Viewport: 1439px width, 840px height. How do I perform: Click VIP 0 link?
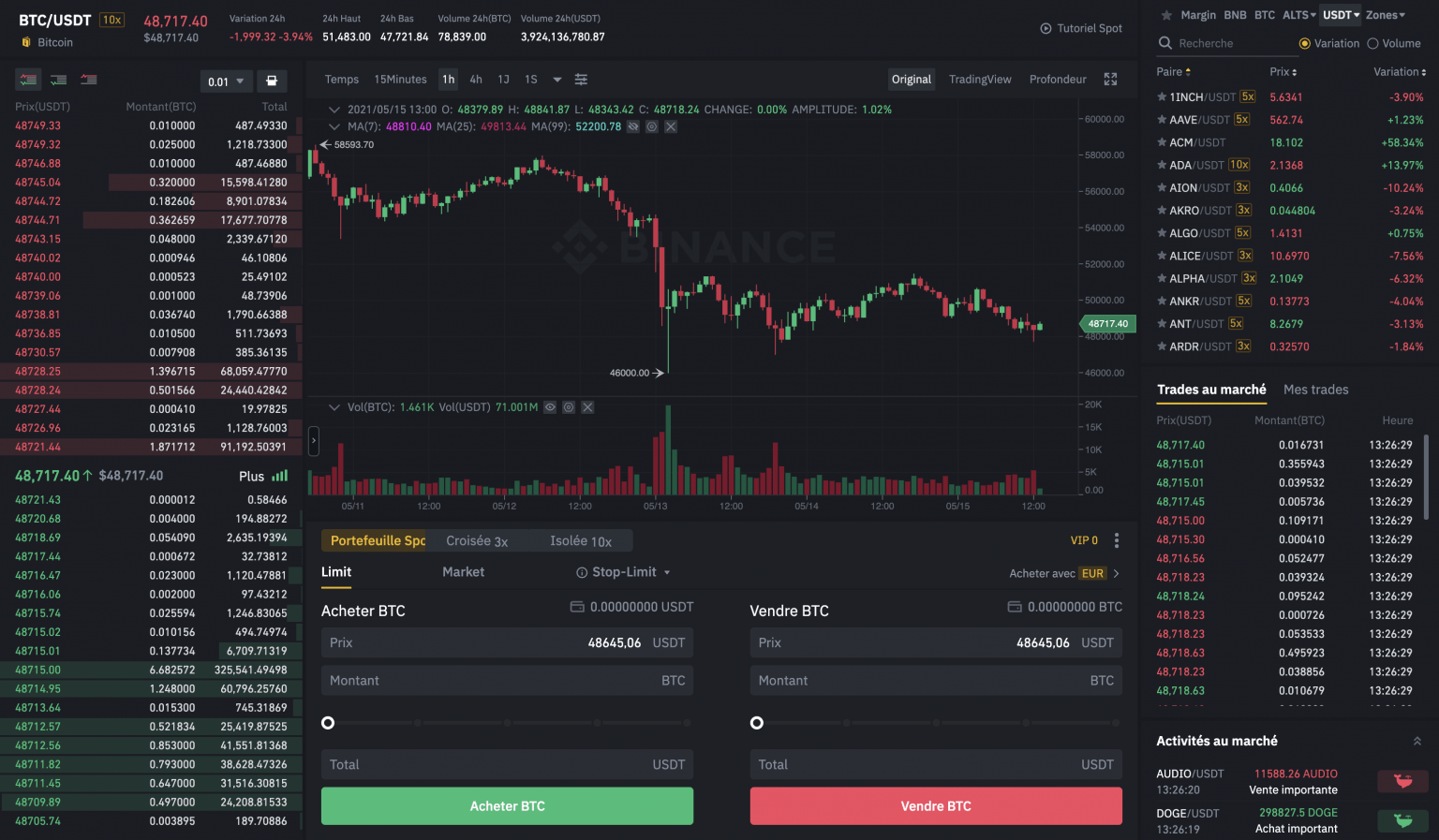pyautogui.click(x=1084, y=540)
